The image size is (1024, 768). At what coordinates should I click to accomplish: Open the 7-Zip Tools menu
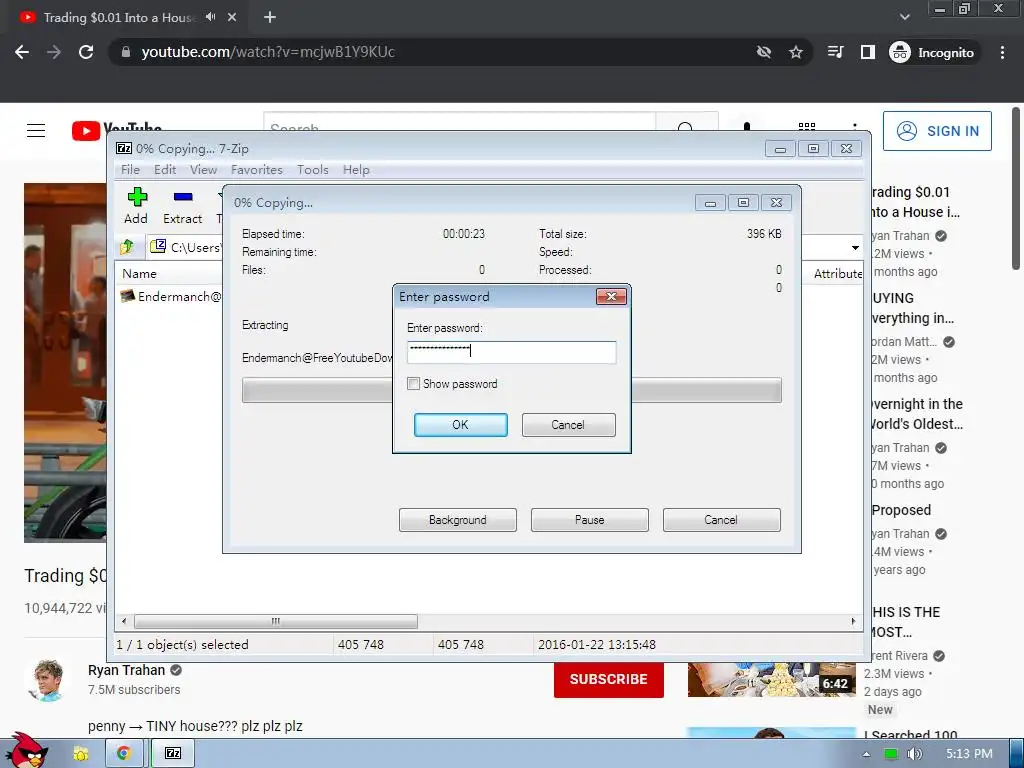(x=313, y=170)
